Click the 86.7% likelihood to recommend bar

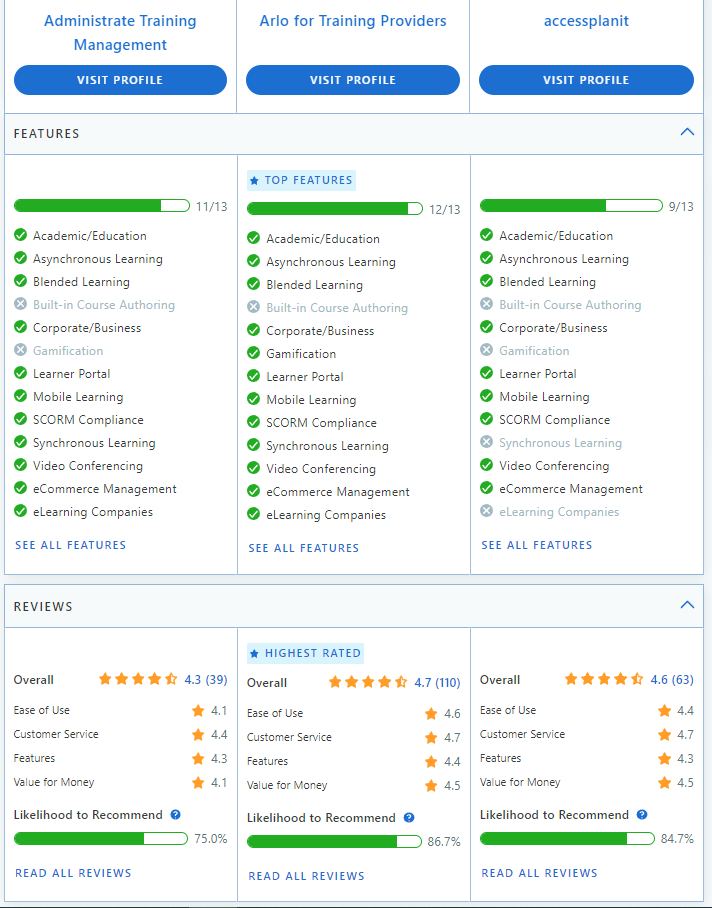coord(334,841)
